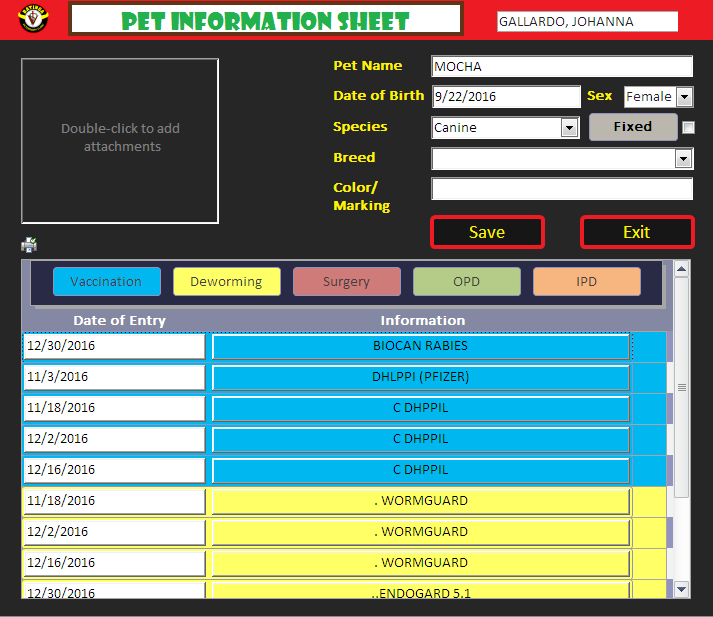The image size is (713, 617).
Task: Expand the Species dropdown list
Action: click(x=569, y=128)
